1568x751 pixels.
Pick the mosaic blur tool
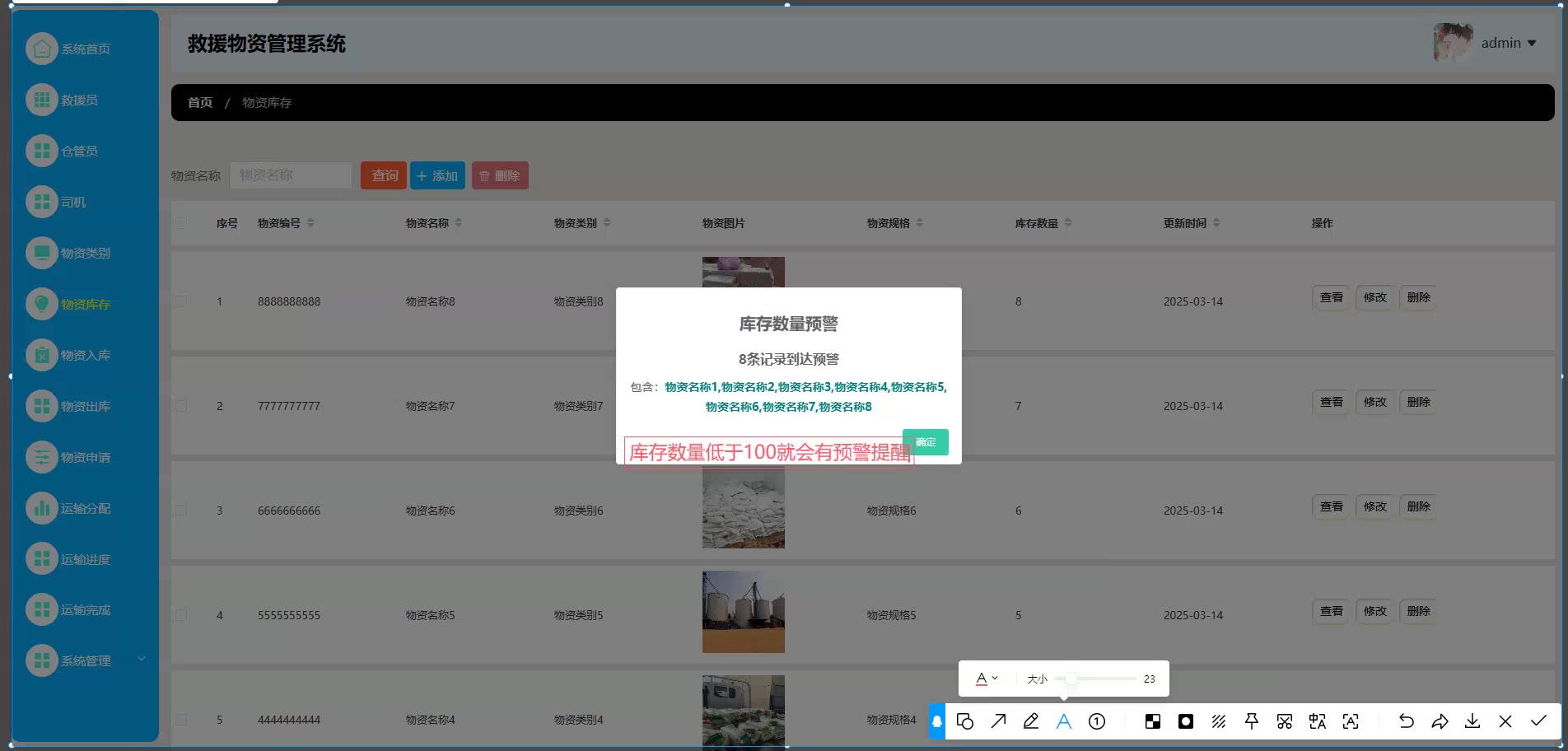coord(1153,721)
